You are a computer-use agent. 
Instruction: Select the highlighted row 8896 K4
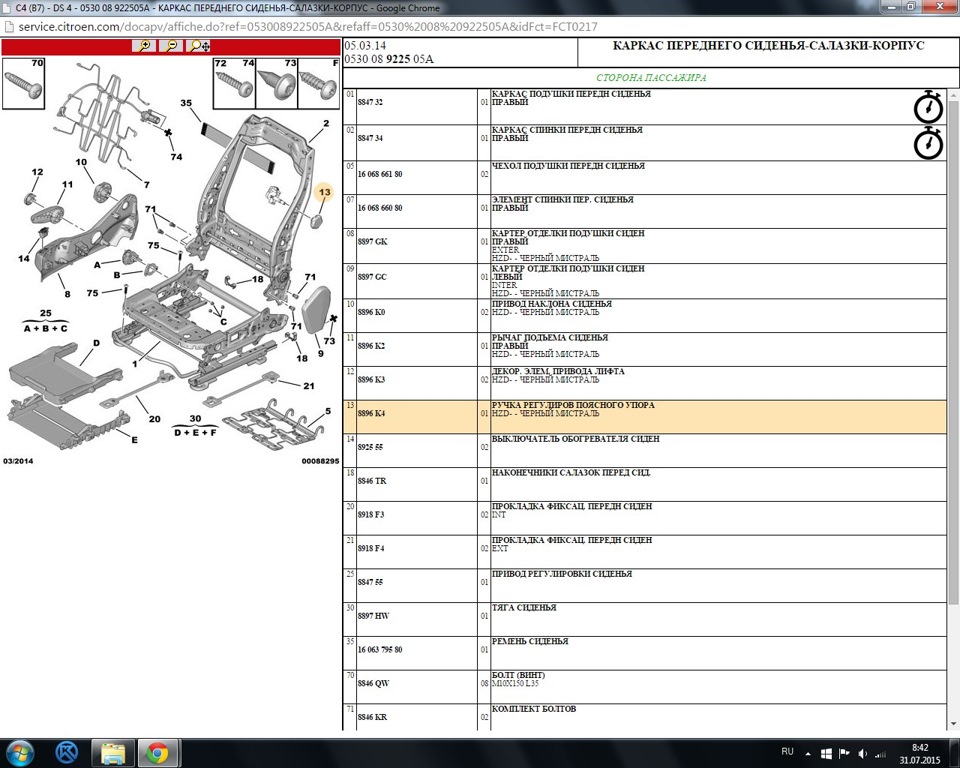[x=645, y=417]
